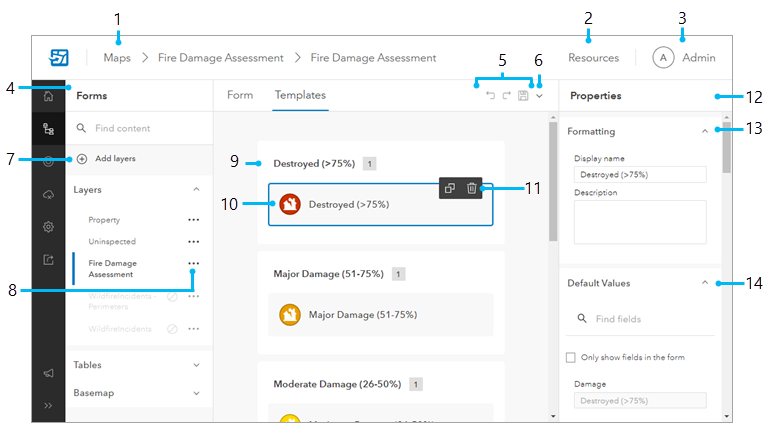This screenshot has width=772, height=423.
Task: Switch to the Form tab
Action: pos(240,96)
